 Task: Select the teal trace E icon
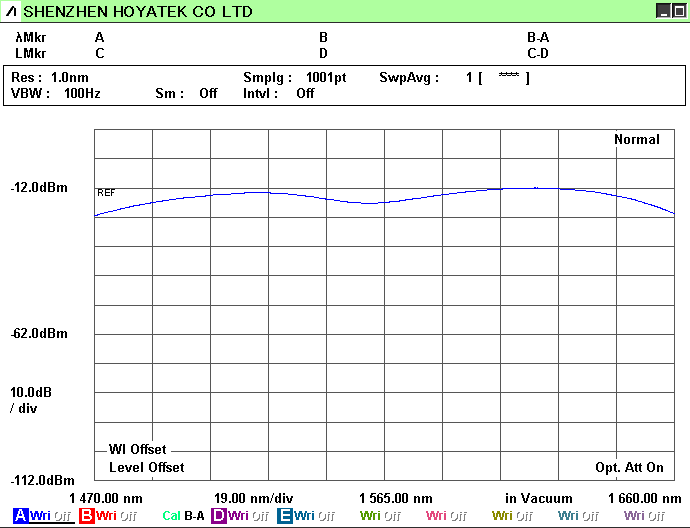pos(284,515)
